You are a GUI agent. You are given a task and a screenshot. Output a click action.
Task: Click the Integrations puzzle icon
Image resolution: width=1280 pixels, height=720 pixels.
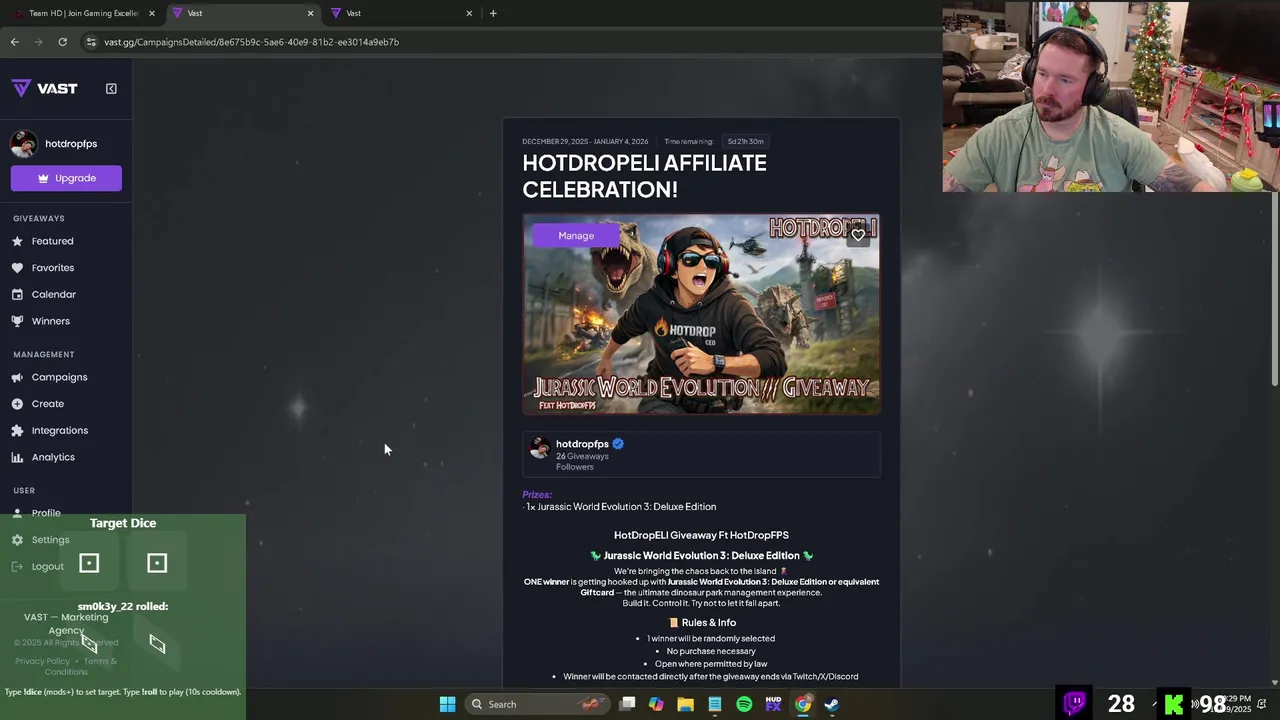click(x=17, y=430)
